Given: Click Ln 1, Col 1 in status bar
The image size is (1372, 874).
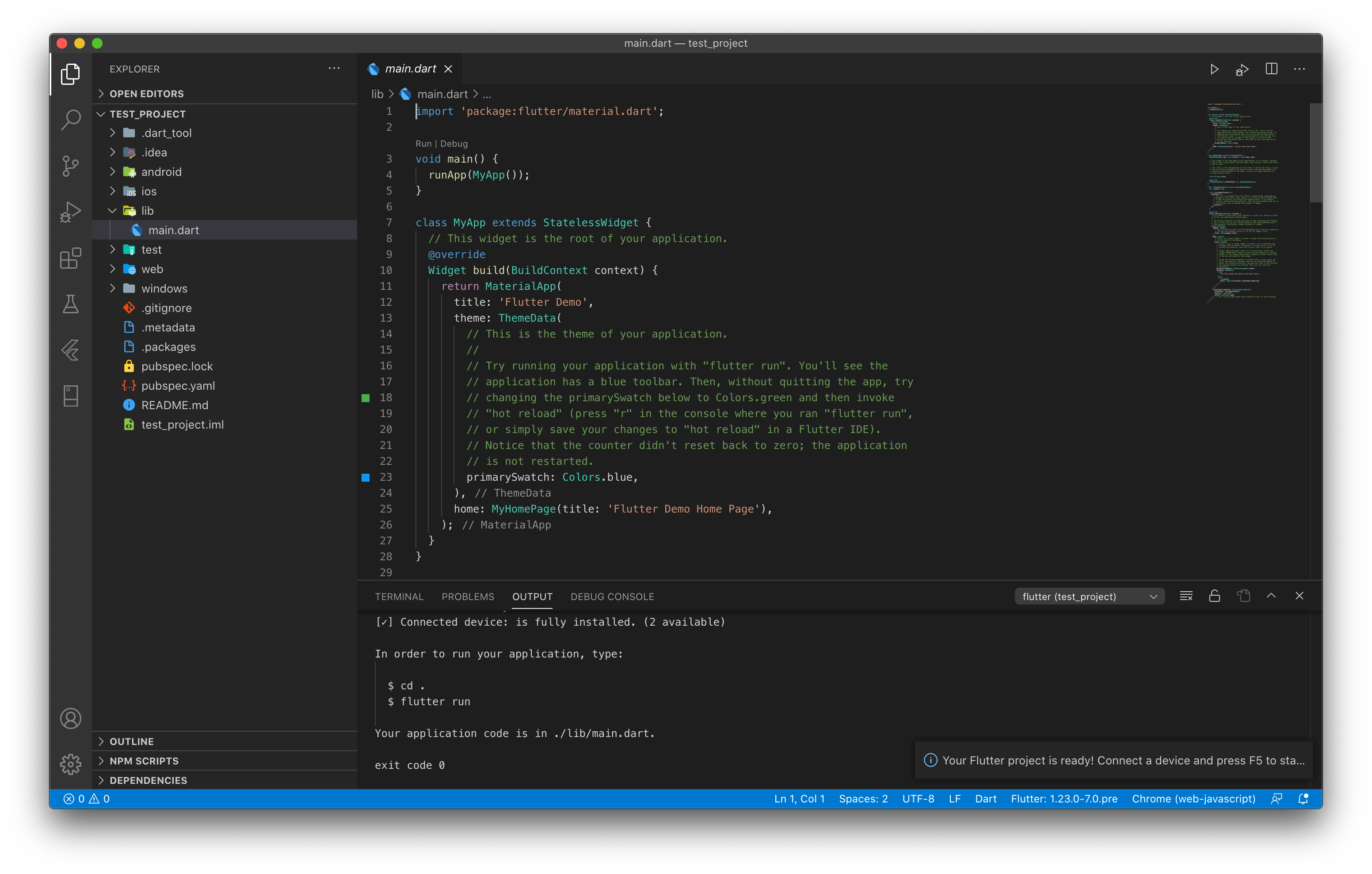Looking at the screenshot, I should point(799,799).
